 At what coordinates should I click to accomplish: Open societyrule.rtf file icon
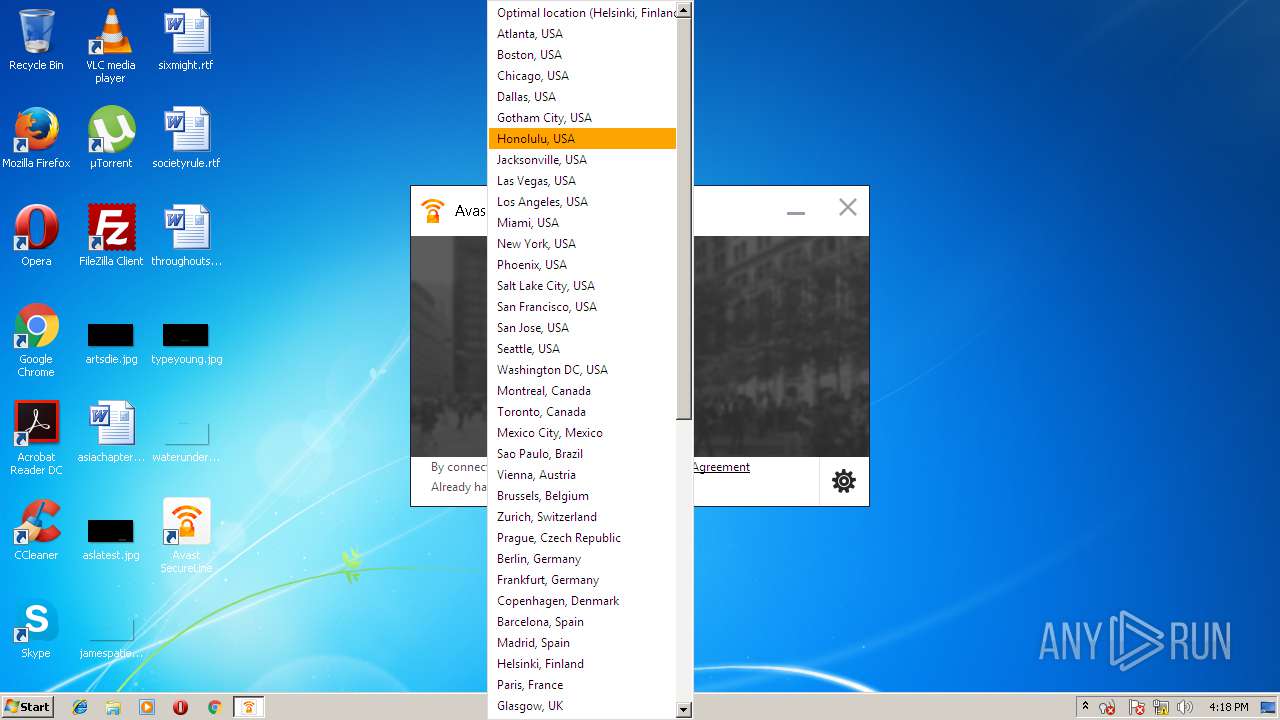(x=186, y=138)
